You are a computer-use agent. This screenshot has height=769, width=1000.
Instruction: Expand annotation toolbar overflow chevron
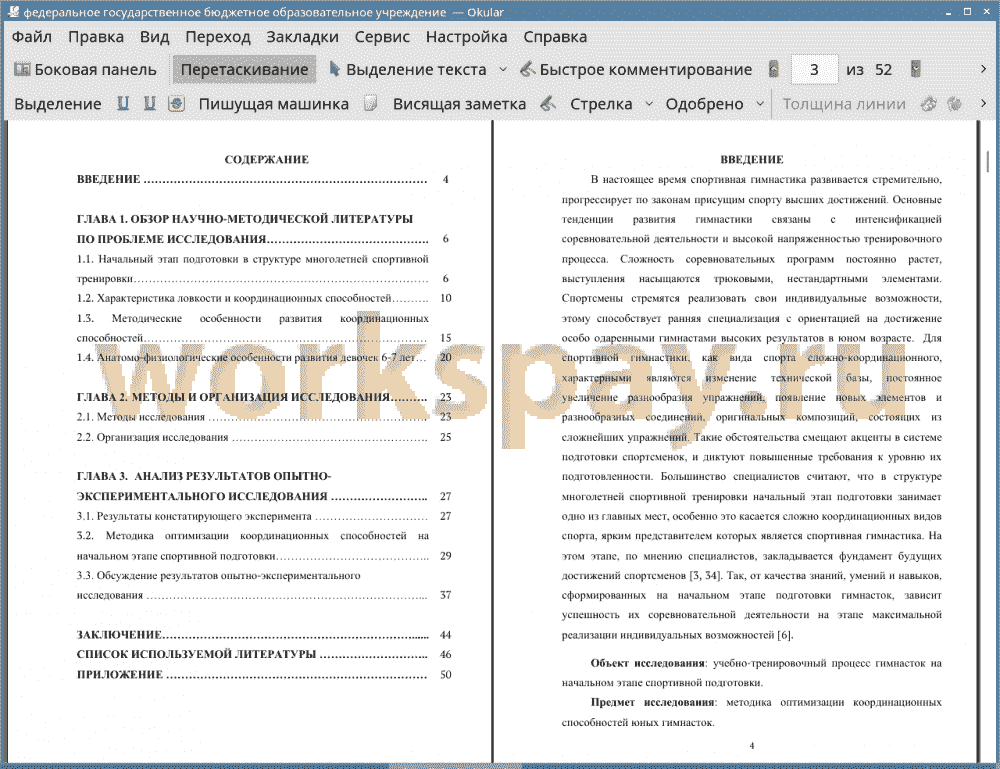(x=983, y=103)
